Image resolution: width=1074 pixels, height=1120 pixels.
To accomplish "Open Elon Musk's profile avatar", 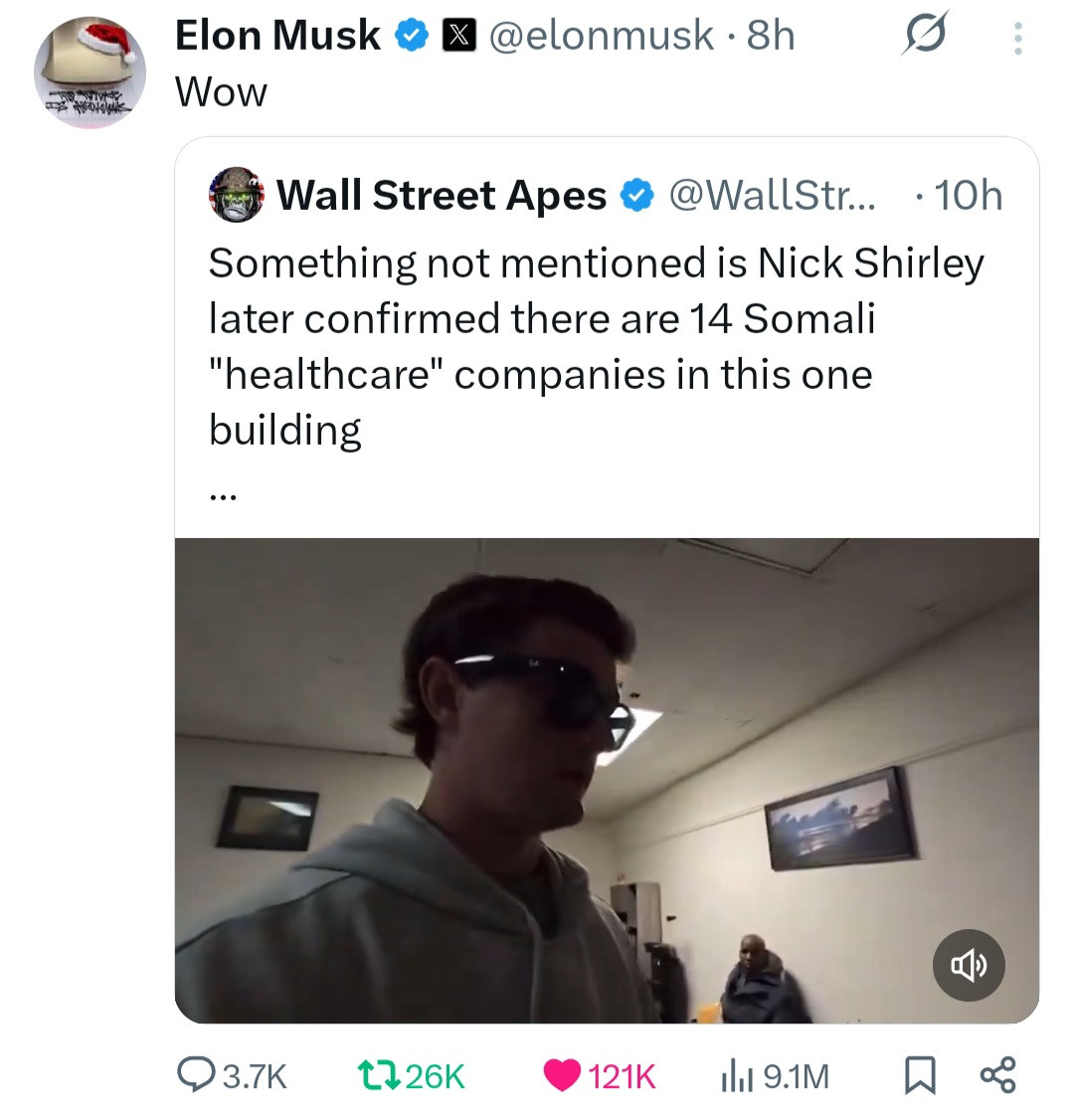I will [89, 73].
